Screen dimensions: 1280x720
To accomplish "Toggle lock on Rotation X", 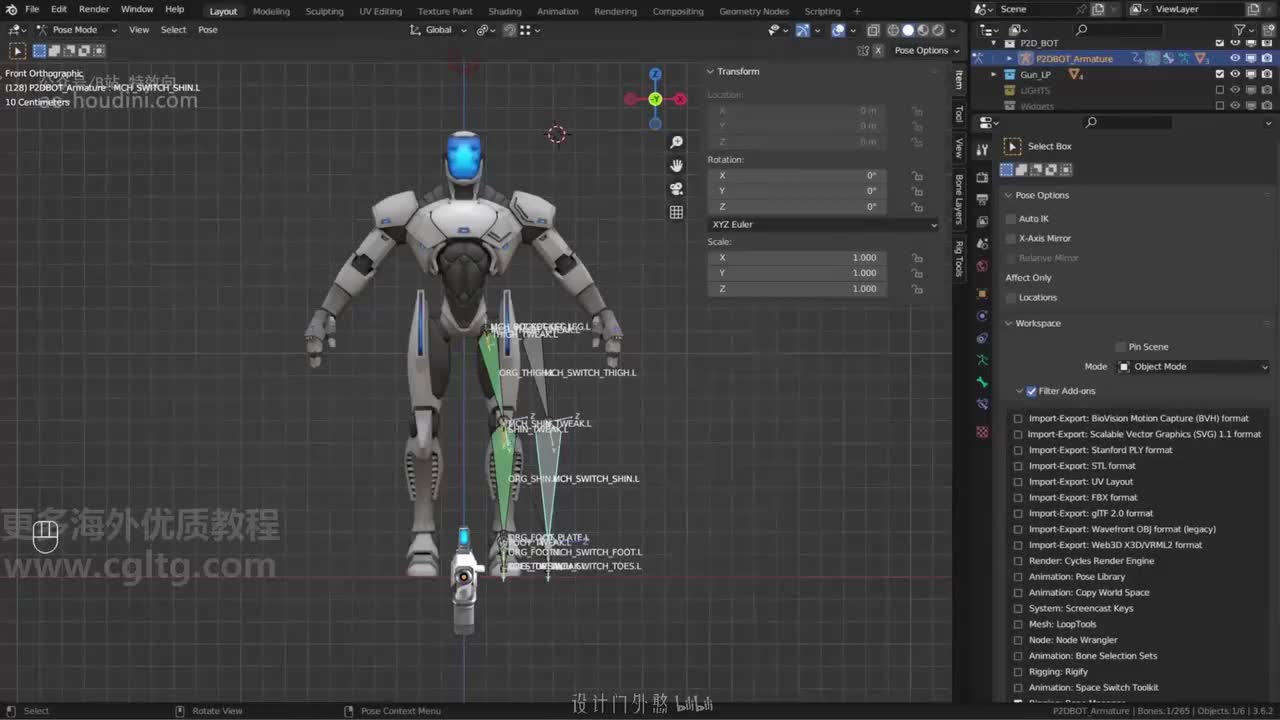I will point(917,176).
